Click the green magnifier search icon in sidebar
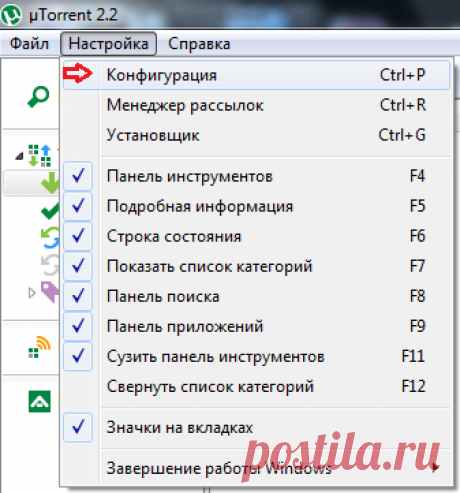Viewport: 460px width, 493px height. click(x=38, y=97)
